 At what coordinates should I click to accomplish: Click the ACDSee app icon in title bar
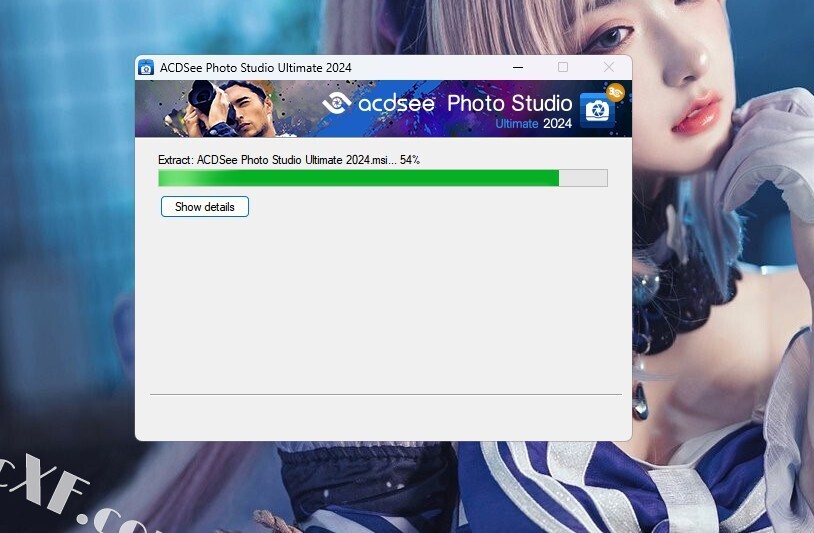coord(146,67)
